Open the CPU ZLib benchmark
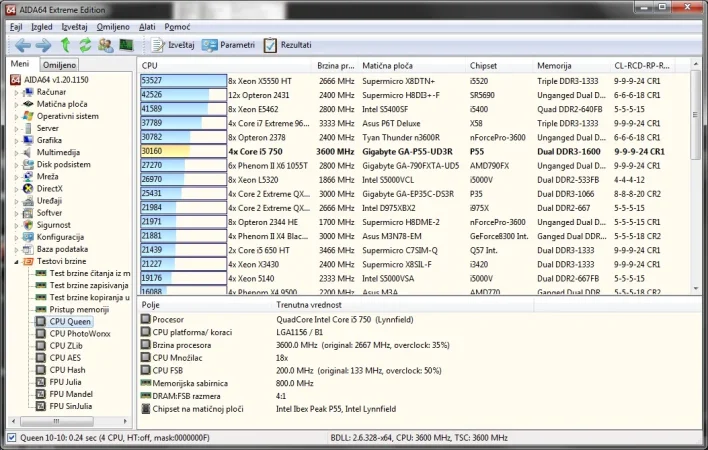 66,346
